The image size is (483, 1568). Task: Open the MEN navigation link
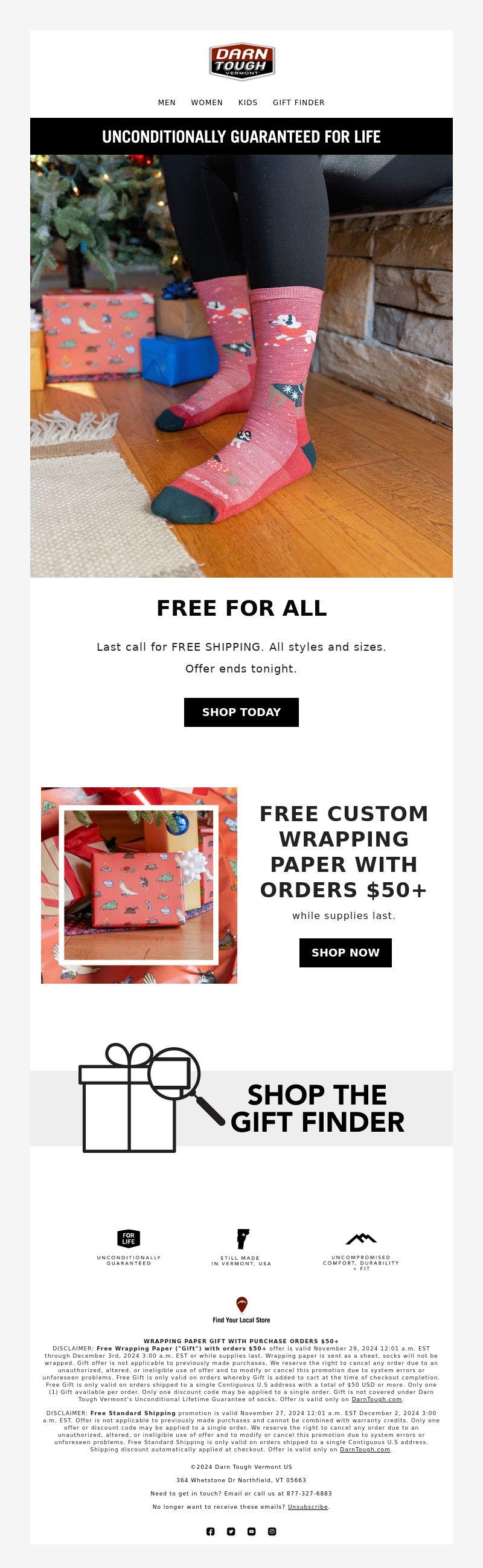167,102
